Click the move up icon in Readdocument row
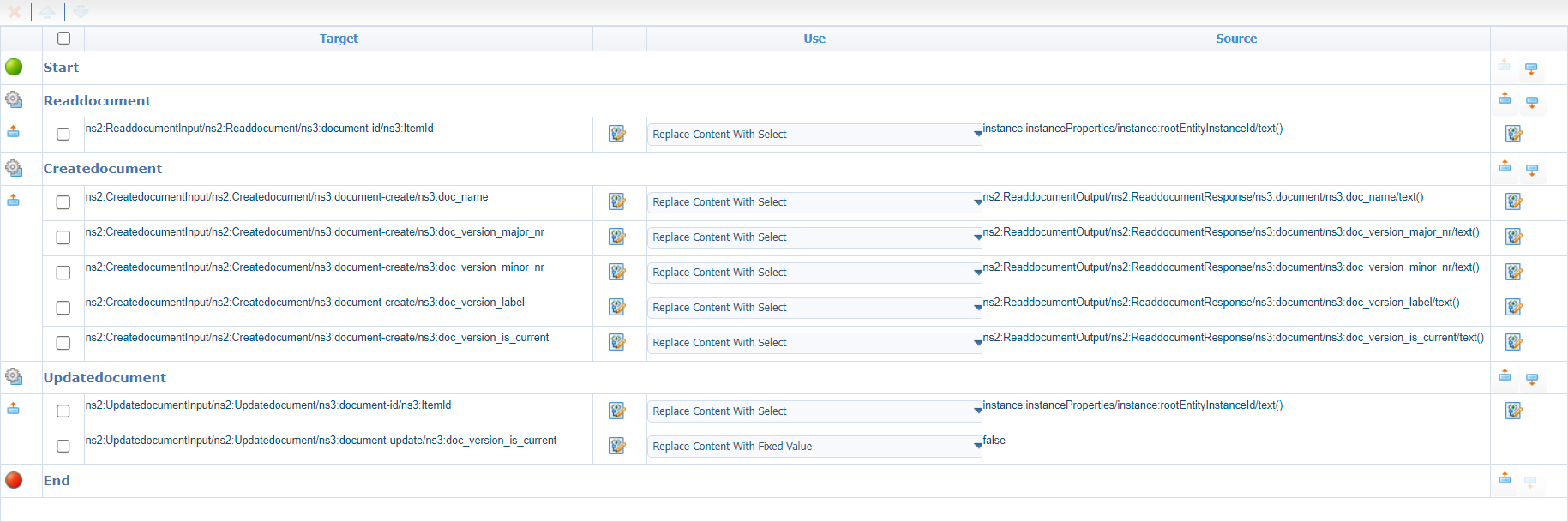 pyautogui.click(x=1505, y=99)
